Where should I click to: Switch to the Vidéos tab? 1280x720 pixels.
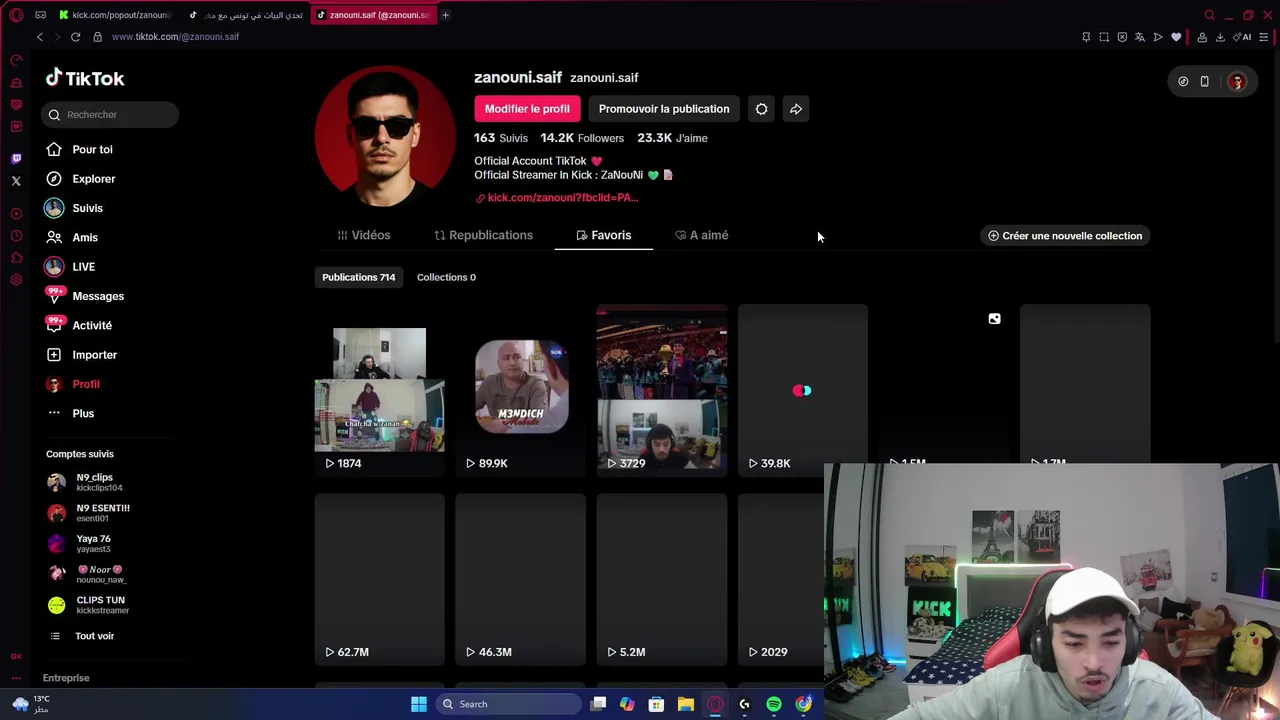pos(364,235)
